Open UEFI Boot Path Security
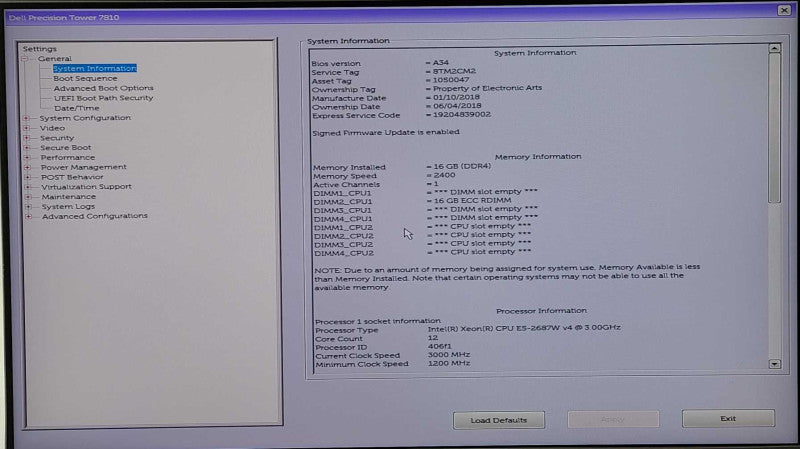The width and height of the screenshot is (800, 449). pyautogui.click(x=104, y=98)
